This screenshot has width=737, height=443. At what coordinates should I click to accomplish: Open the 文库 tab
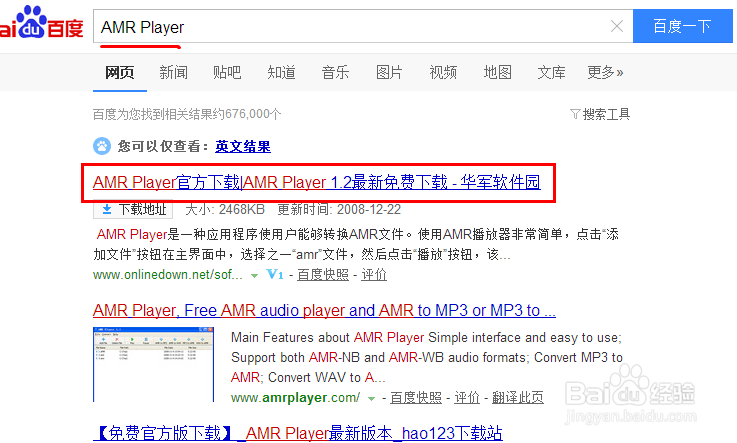pyautogui.click(x=551, y=72)
